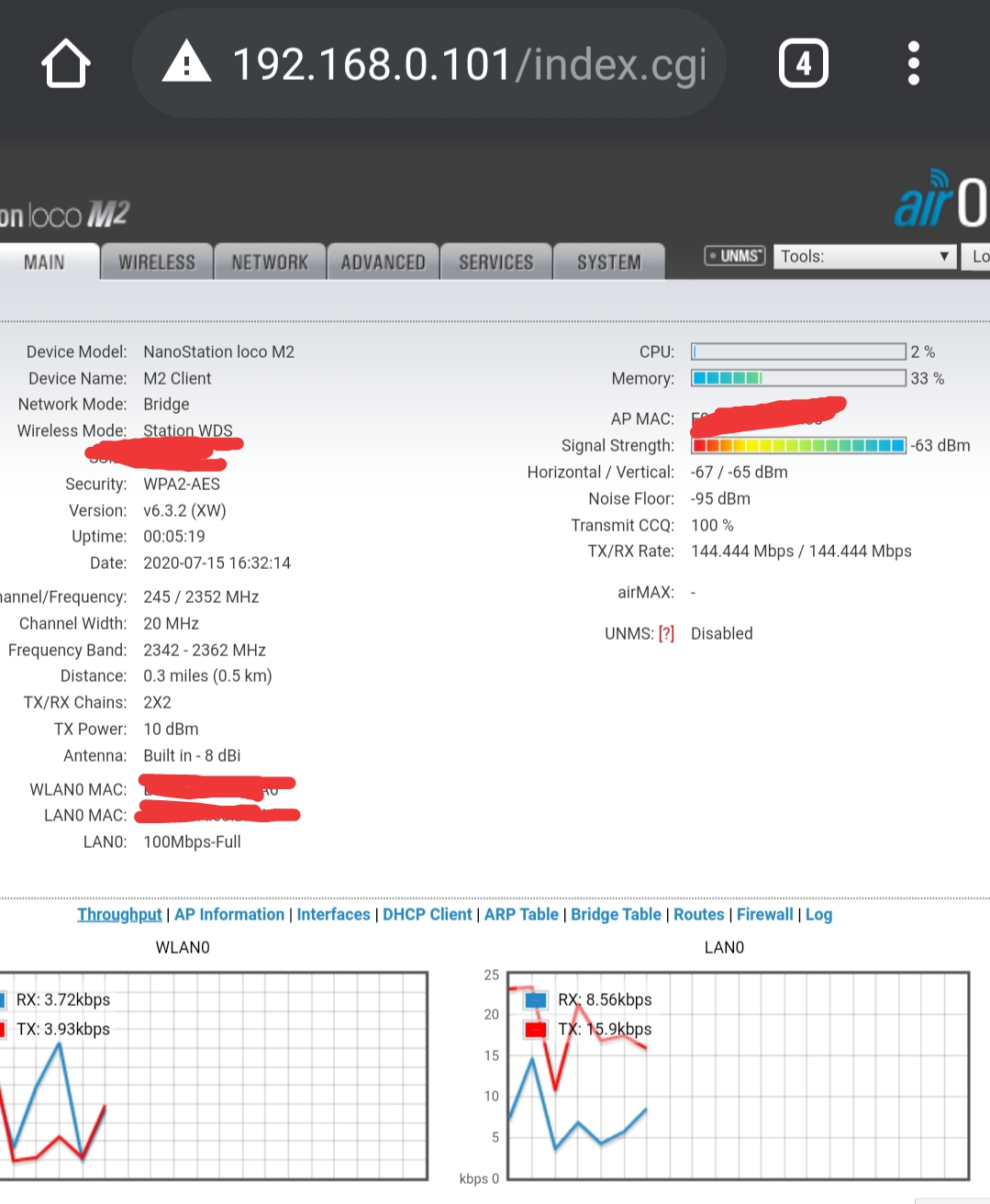Click the Noise Floor value -95 dBm
Image resolution: width=990 pixels, height=1204 pixels.
point(720,498)
